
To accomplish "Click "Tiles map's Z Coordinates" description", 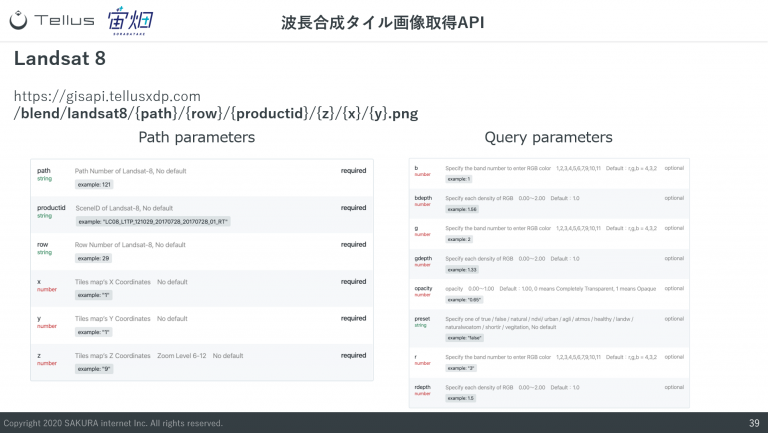I will coord(113,356).
